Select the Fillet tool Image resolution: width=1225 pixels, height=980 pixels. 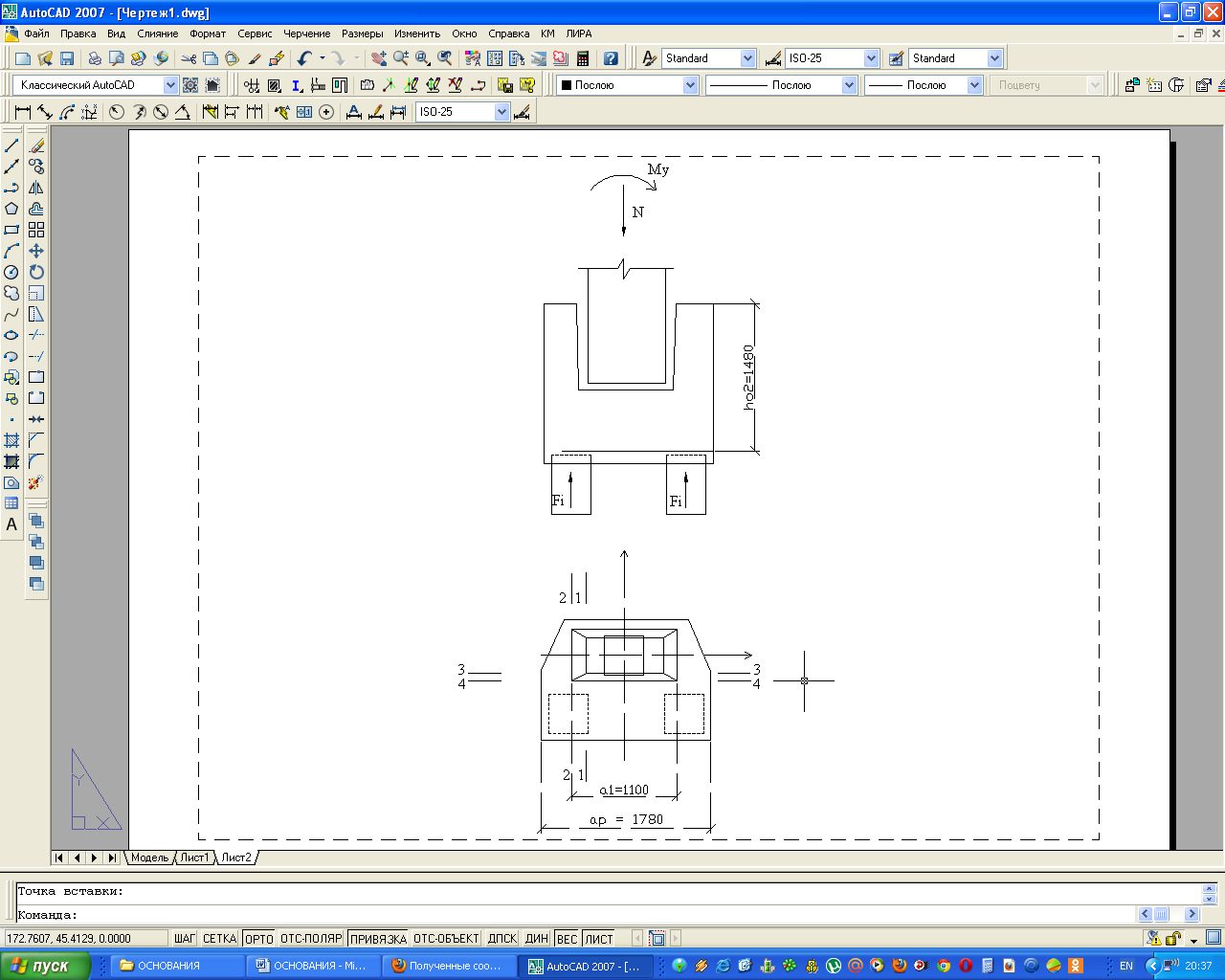[x=36, y=461]
